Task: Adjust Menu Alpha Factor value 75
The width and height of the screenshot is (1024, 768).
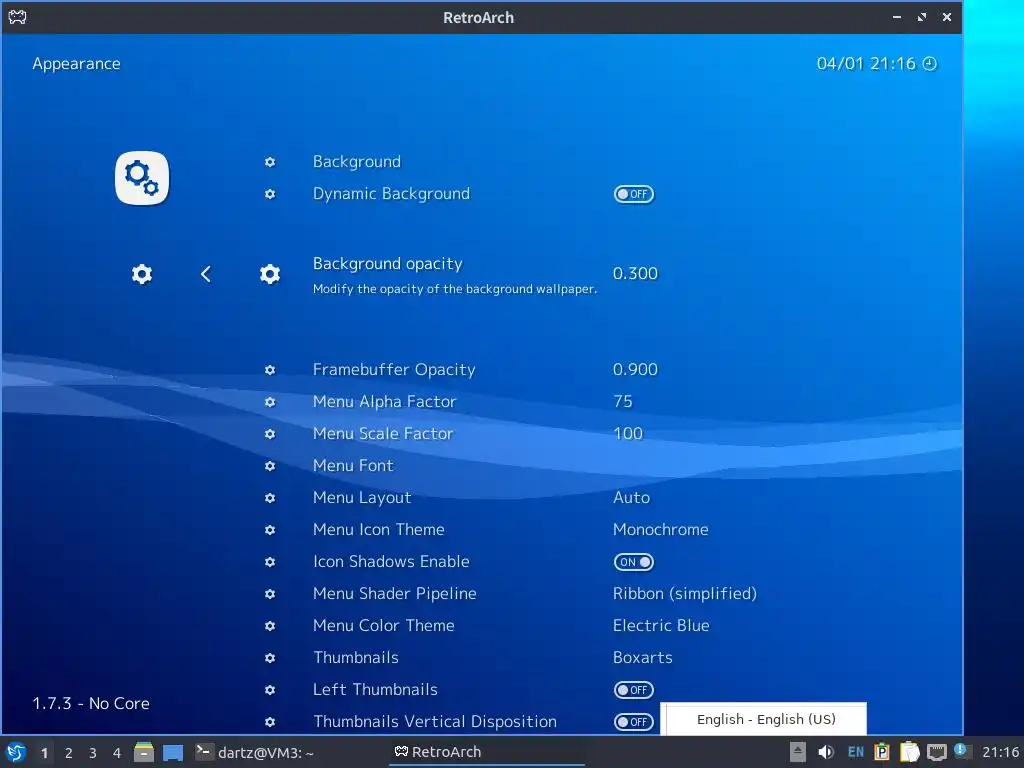Action: tap(623, 402)
